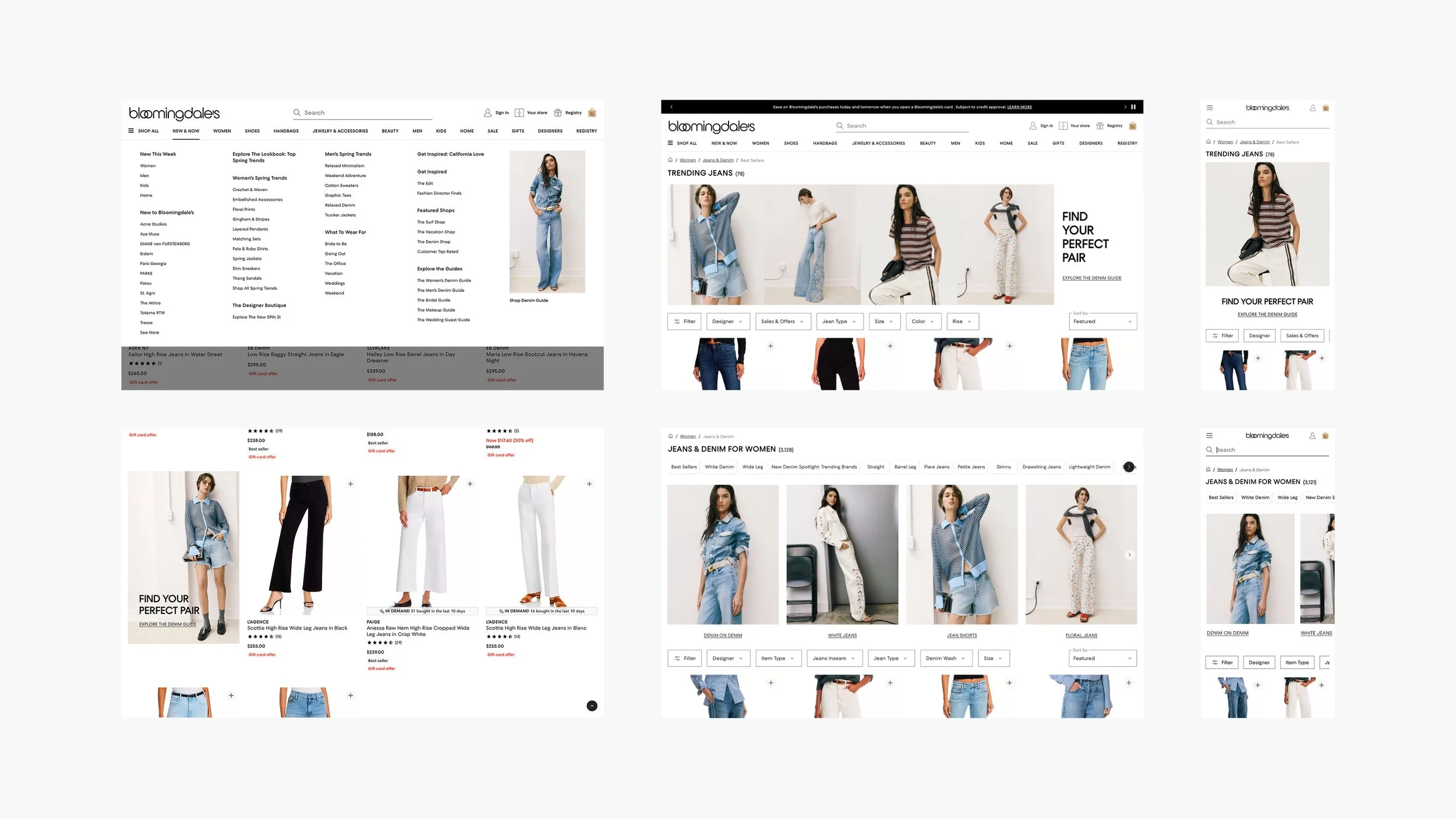Tap the Filter button in the mobile Jeans & Denim For Women view
Viewport: 1456px width, 819px height.
click(x=1222, y=662)
